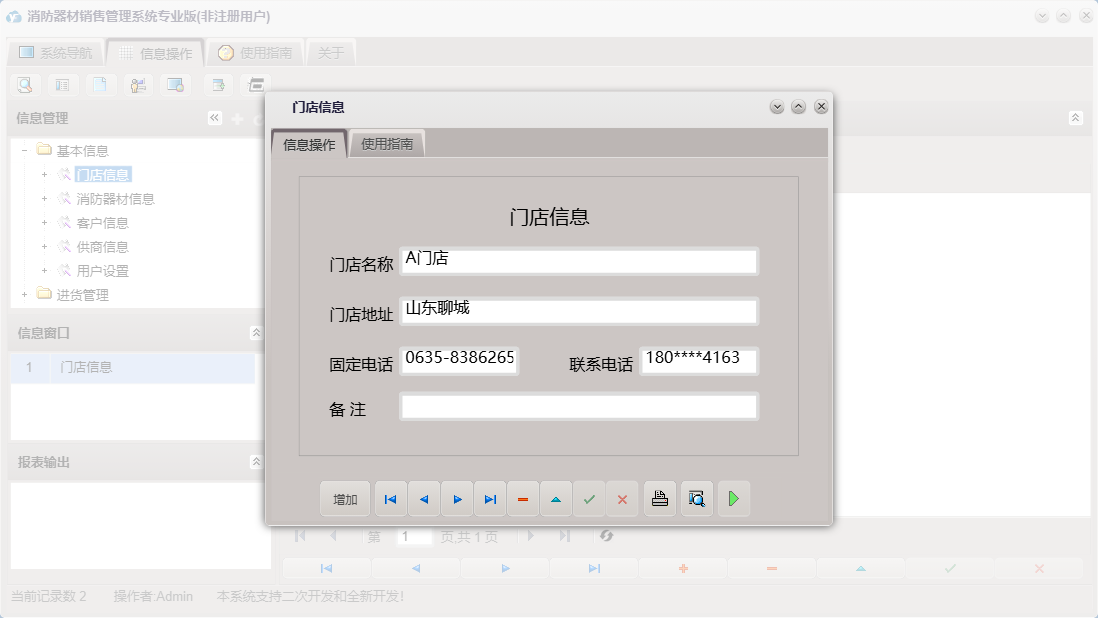
Task: Click the page number input field at bottom
Action: point(414,536)
